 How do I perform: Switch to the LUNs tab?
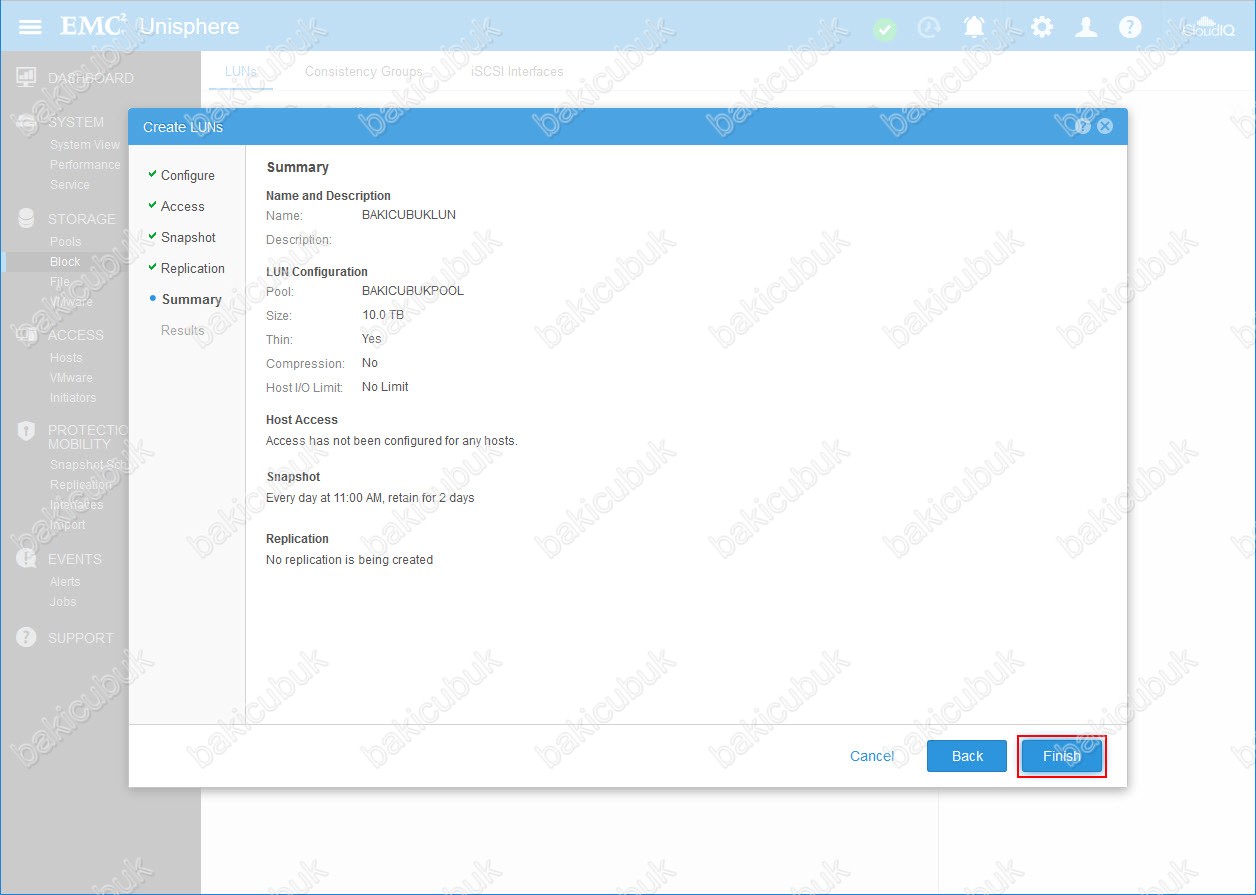[241, 72]
